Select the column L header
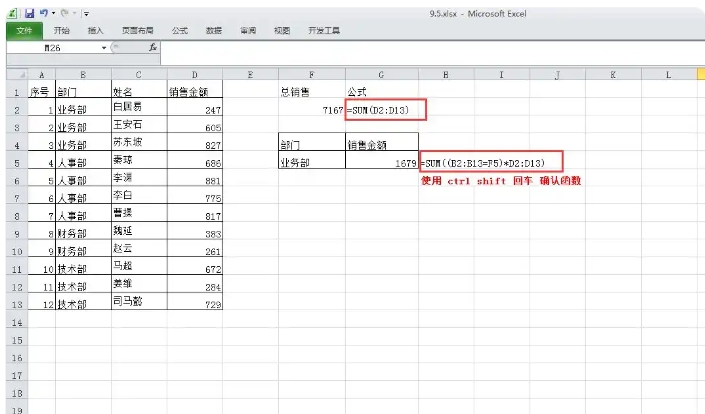 [x=669, y=75]
